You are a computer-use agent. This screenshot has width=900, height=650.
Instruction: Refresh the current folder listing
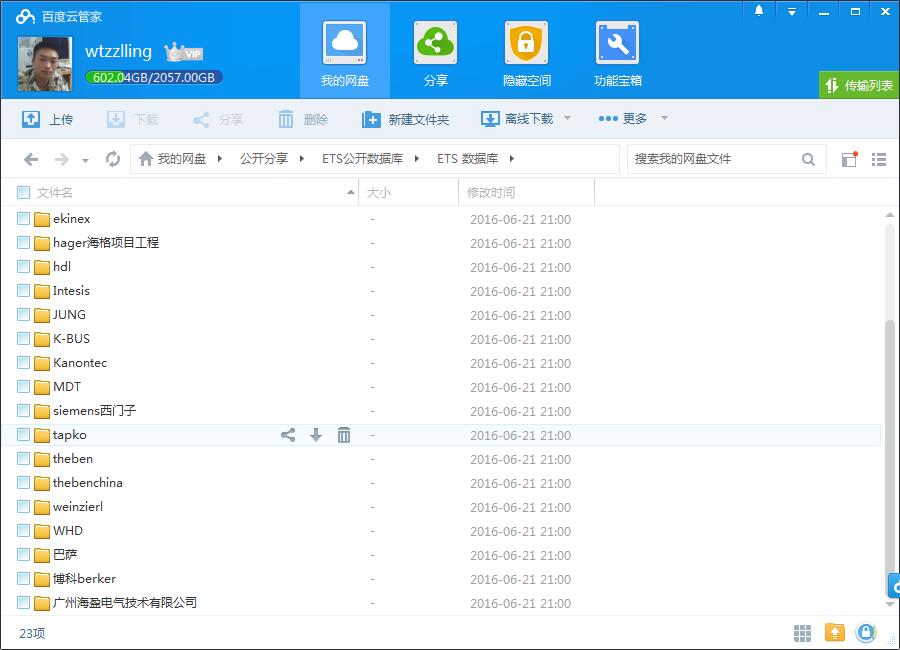pyautogui.click(x=113, y=159)
